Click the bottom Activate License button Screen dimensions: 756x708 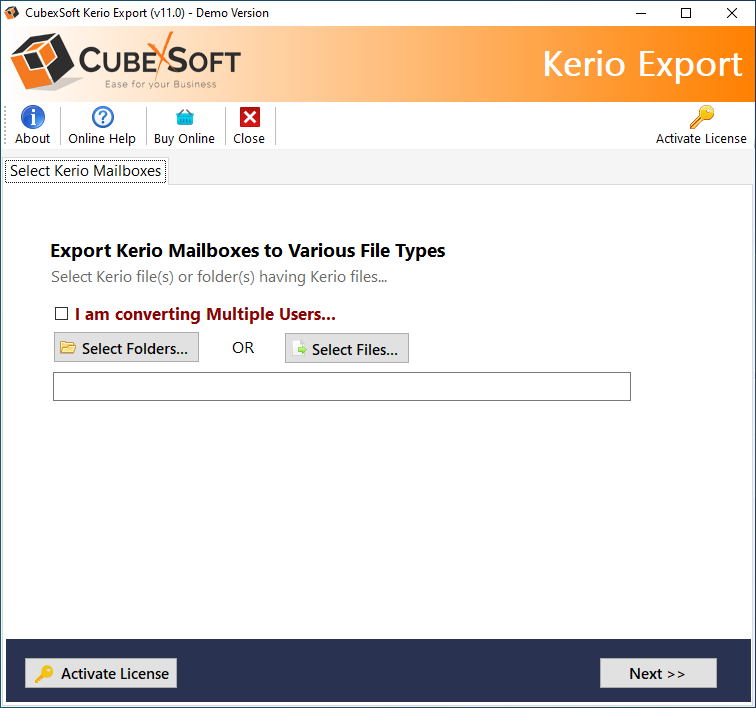click(x=101, y=673)
